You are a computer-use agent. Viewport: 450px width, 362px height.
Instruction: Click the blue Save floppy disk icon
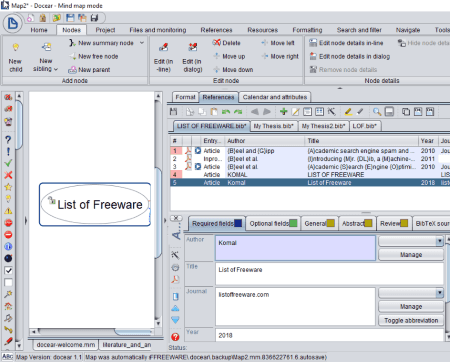70,18
